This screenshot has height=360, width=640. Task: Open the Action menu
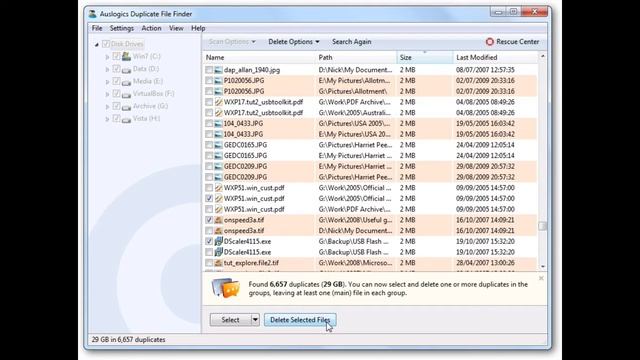tap(151, 28)
